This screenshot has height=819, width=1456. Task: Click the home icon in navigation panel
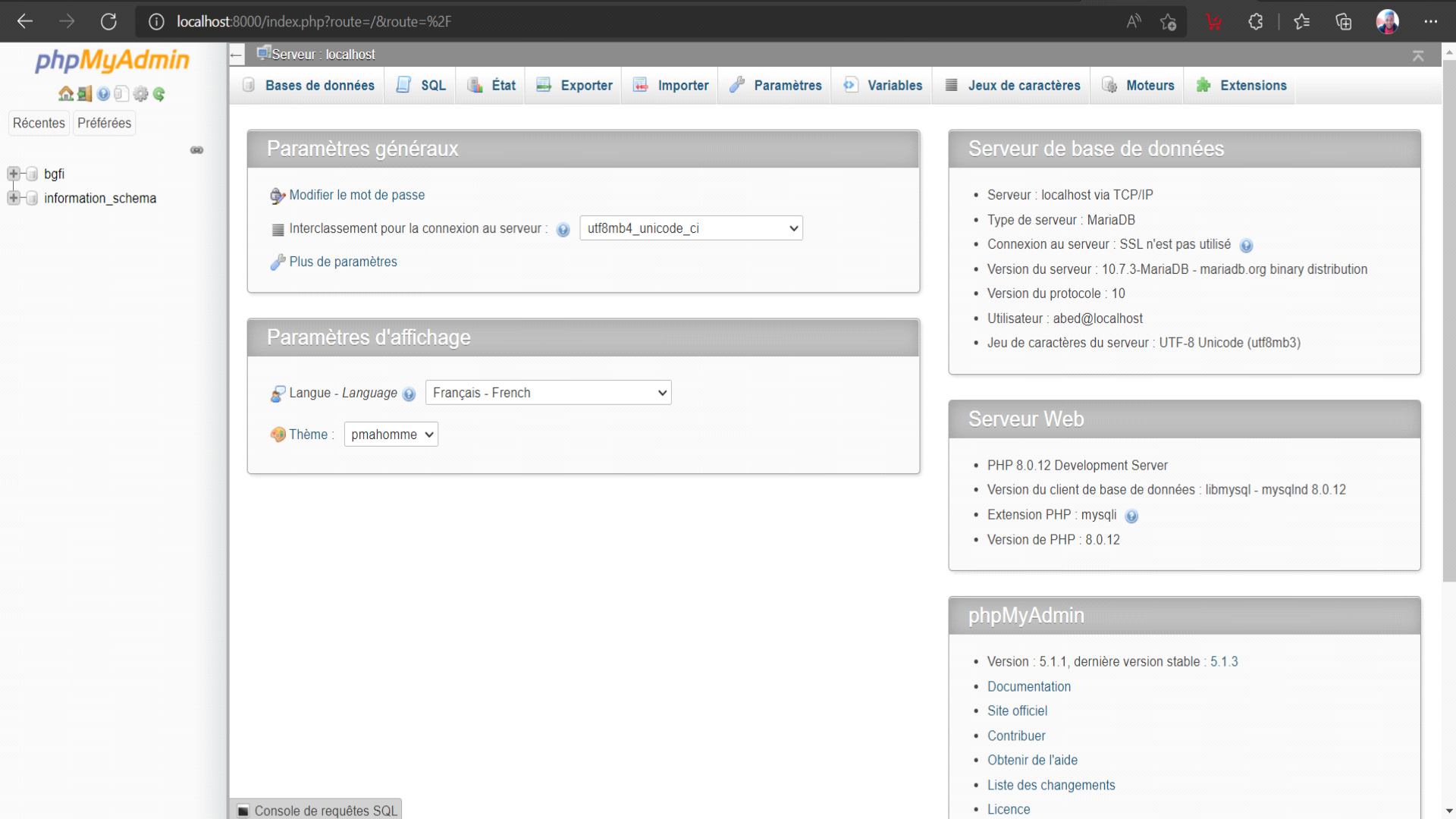coord(66,94)
